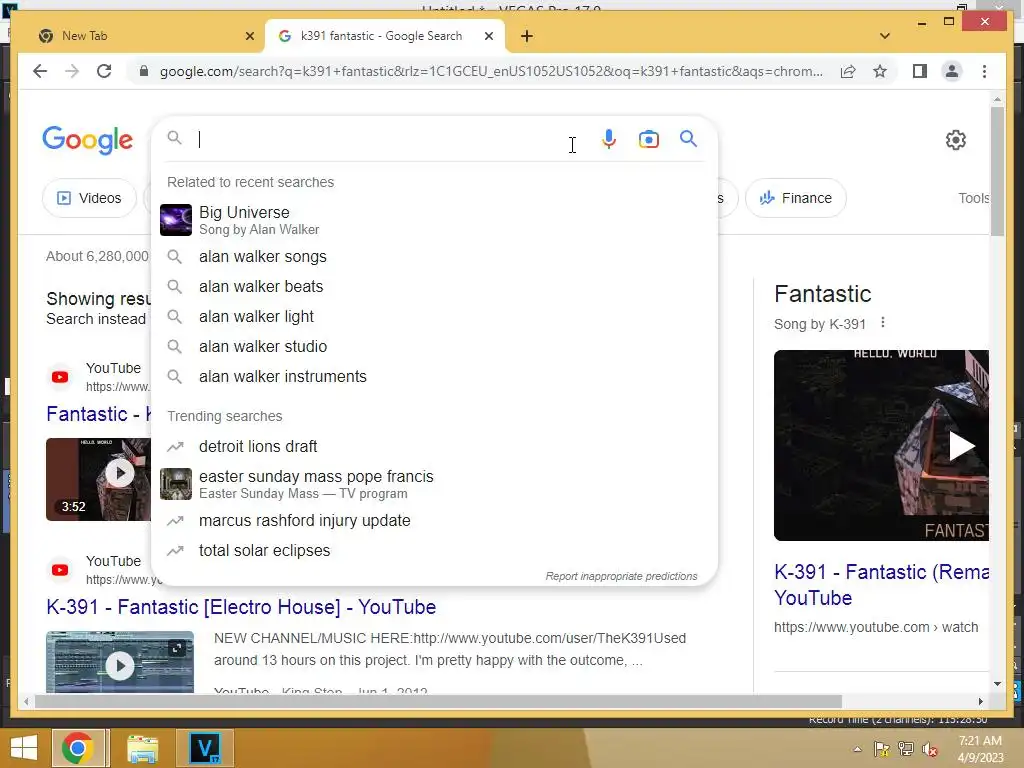The image size is (1024, 768).
Task: Show hidden system tray icons
Action: [x=857, y=749]
